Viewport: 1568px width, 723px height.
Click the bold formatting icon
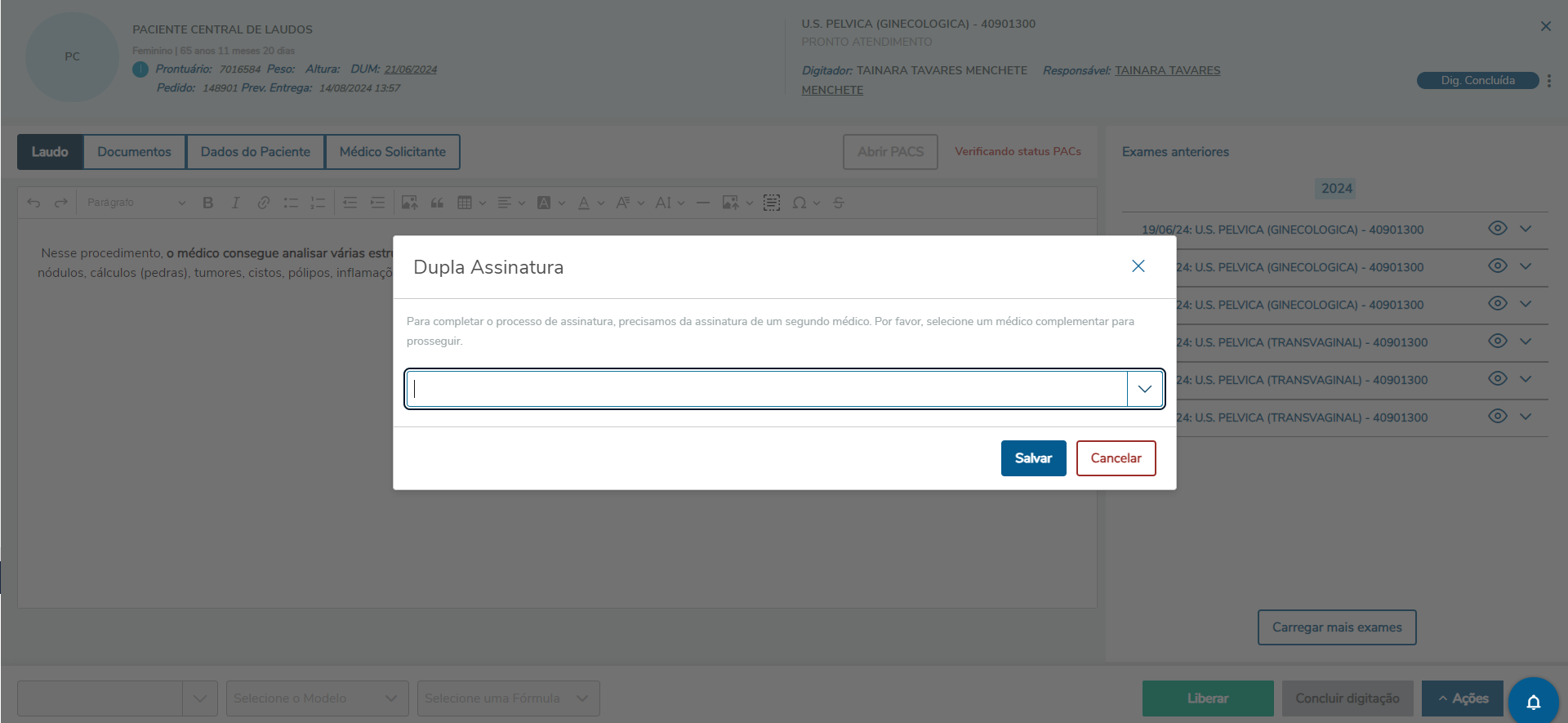pos(208,203)
